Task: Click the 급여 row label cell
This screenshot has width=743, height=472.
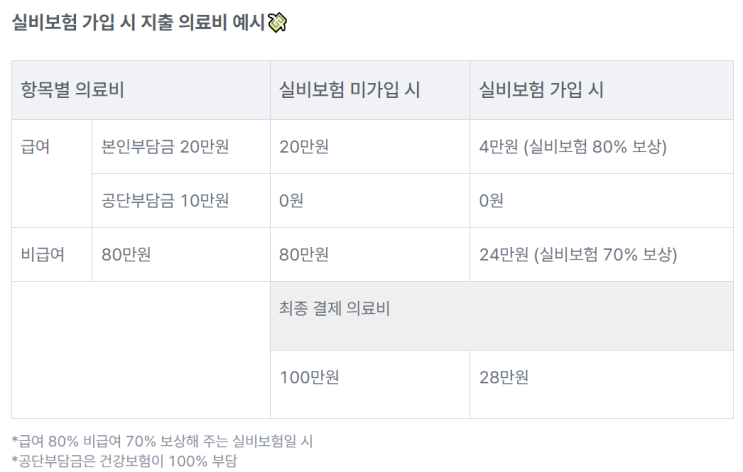Action: coord(52,173)
